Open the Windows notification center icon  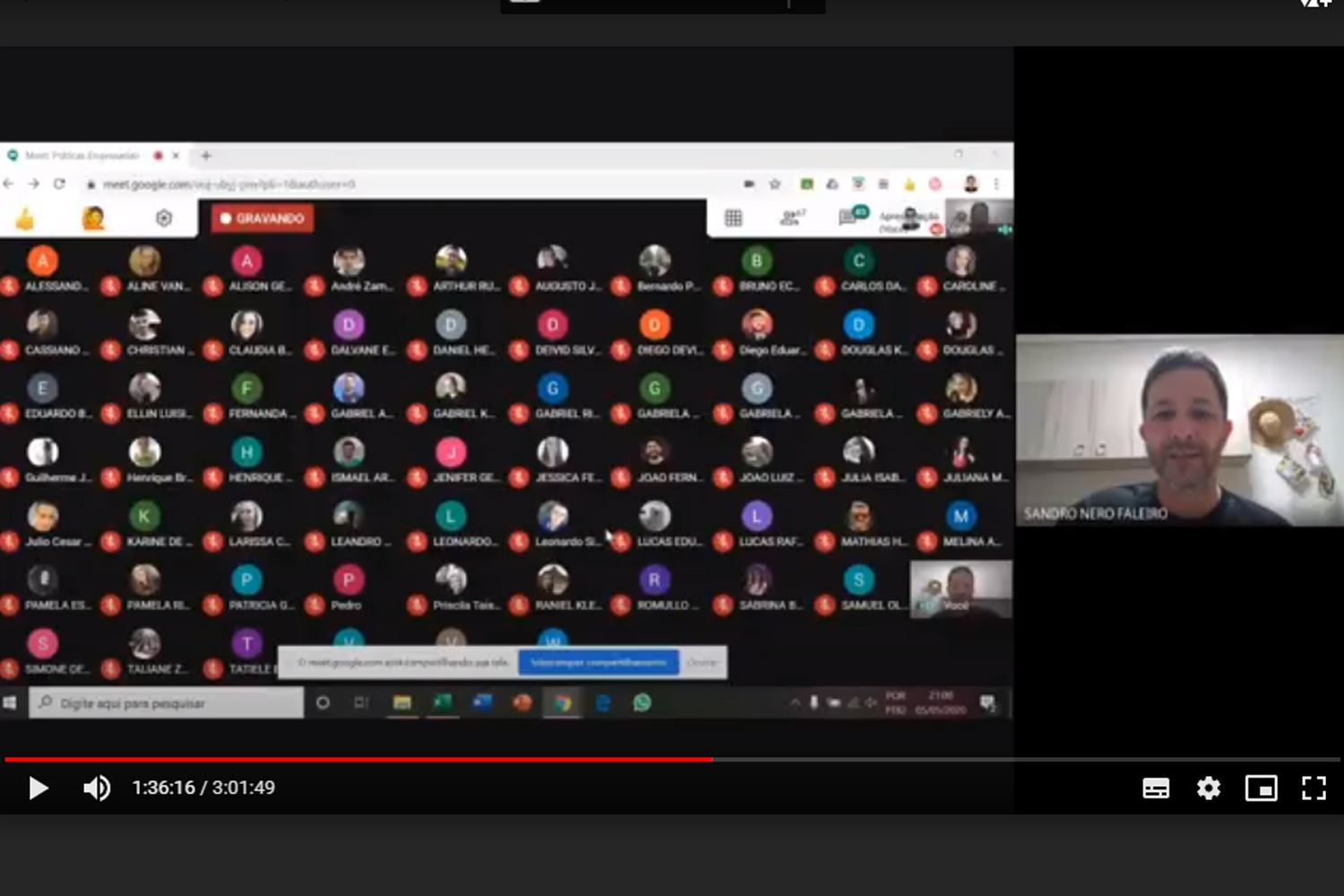[x=987, y=703]
